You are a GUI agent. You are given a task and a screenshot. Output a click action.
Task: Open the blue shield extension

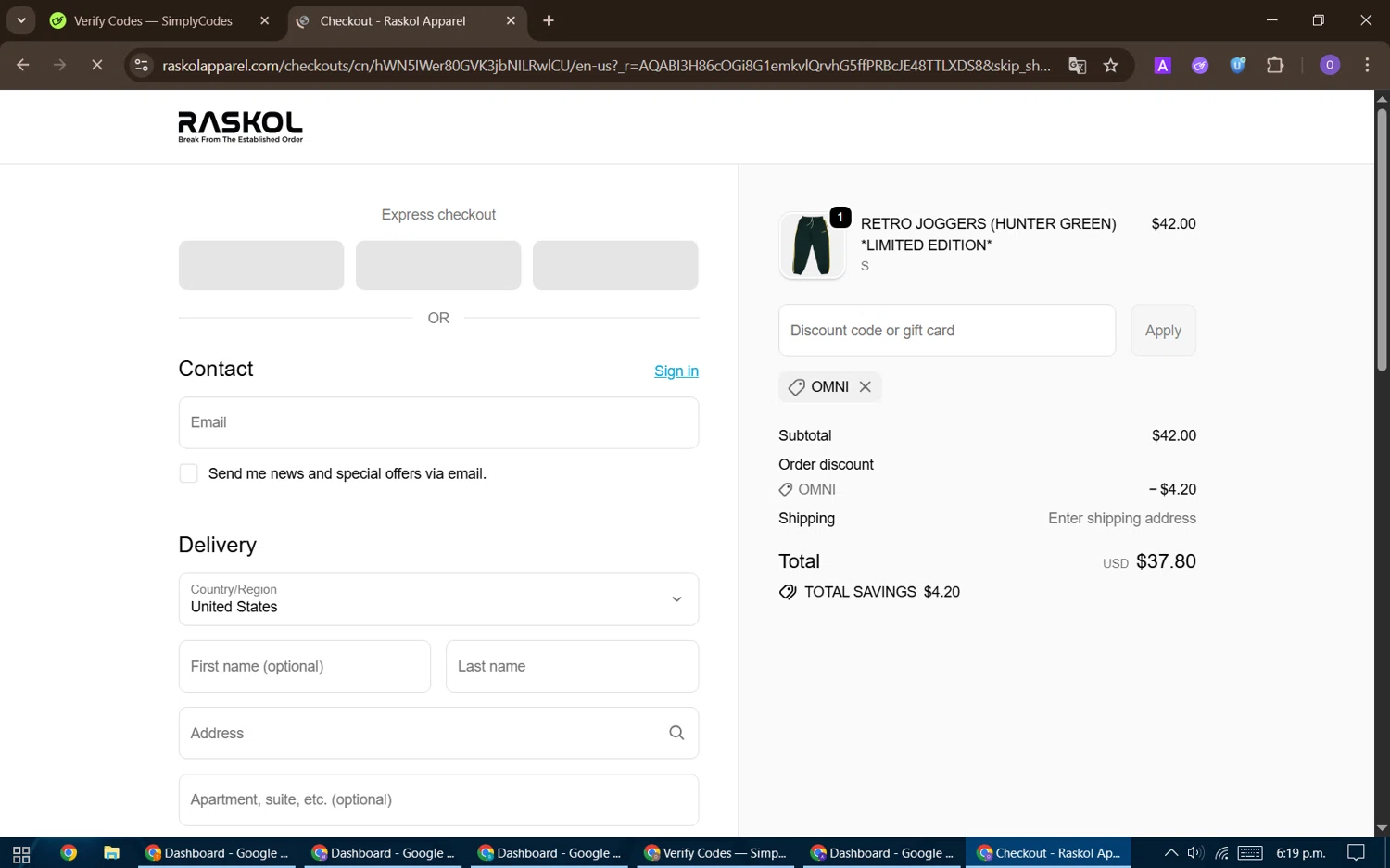pyautogui.click(x=1237, y=65)
